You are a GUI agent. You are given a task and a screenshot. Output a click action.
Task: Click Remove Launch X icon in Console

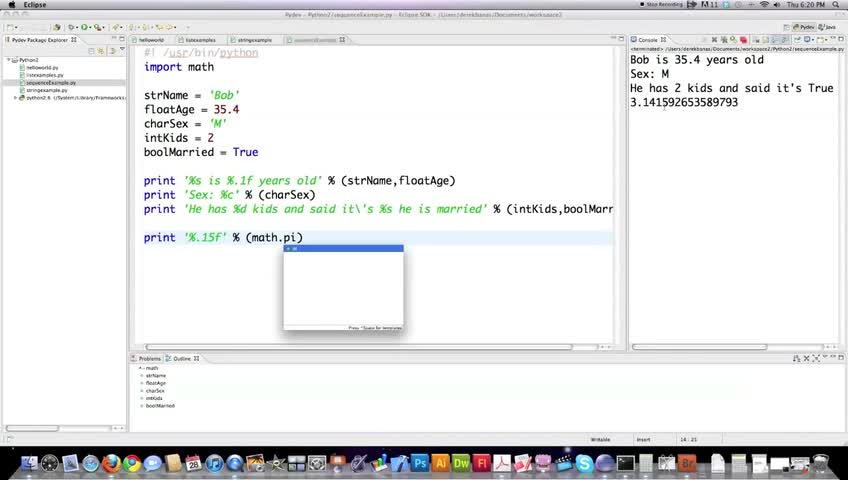714,40
